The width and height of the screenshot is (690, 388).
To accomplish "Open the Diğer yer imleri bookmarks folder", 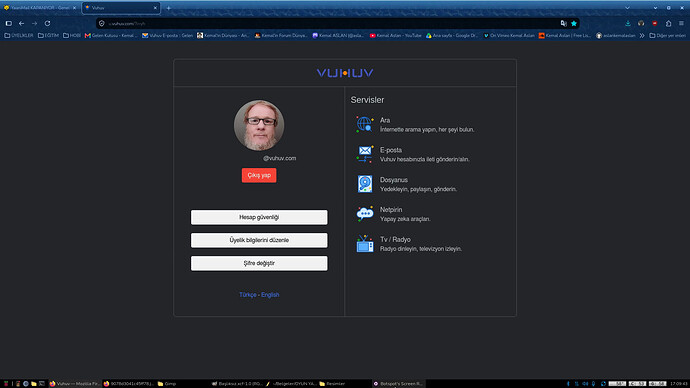I will pos(668,36).
